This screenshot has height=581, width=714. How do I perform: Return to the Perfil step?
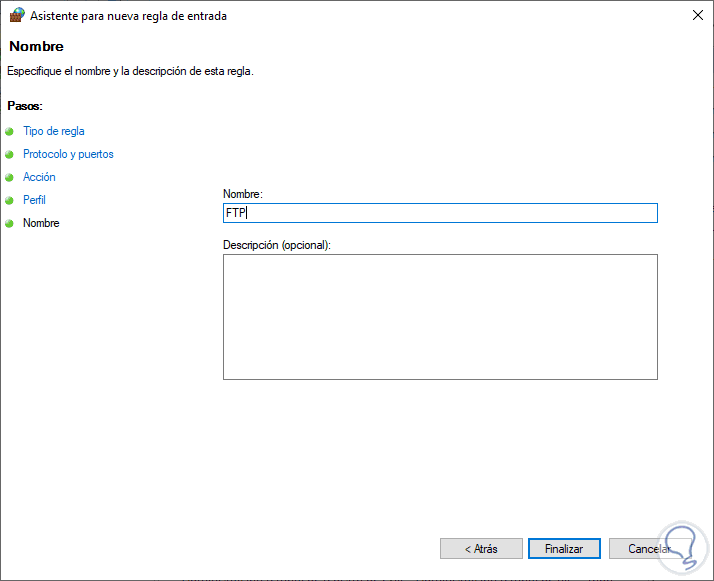tap(34, 200)
